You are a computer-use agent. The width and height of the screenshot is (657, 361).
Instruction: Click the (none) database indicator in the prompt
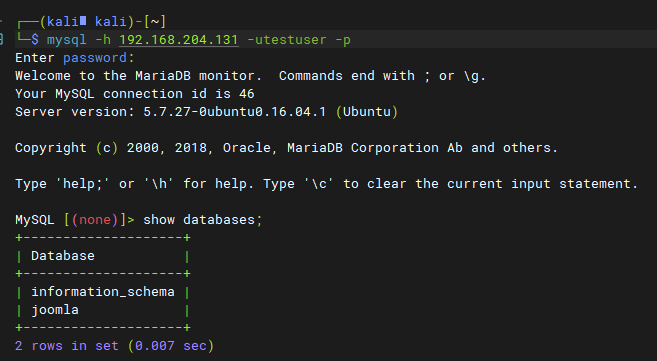click(x=95, y=219)
